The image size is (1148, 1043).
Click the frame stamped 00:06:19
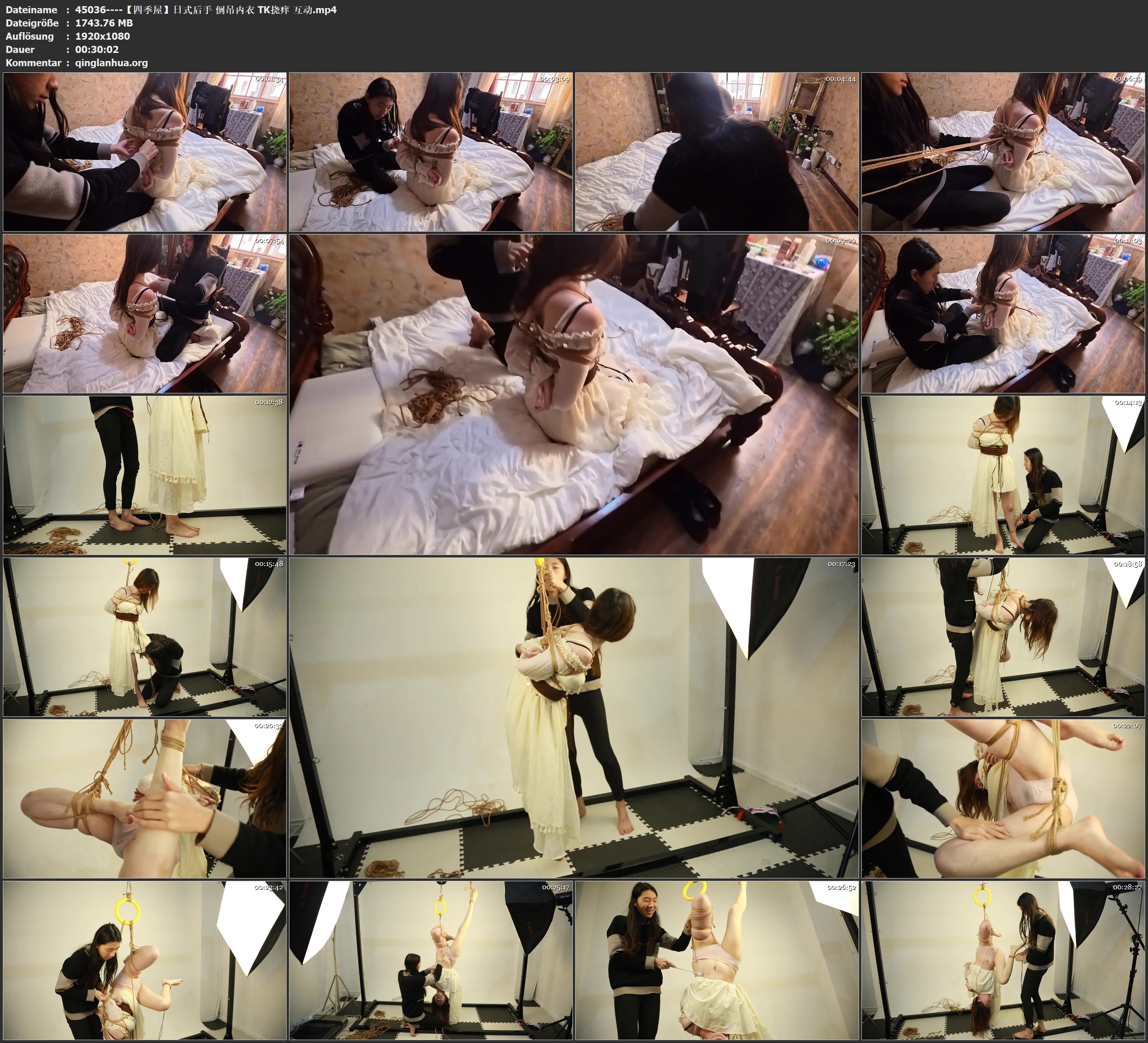point(1003,151)
